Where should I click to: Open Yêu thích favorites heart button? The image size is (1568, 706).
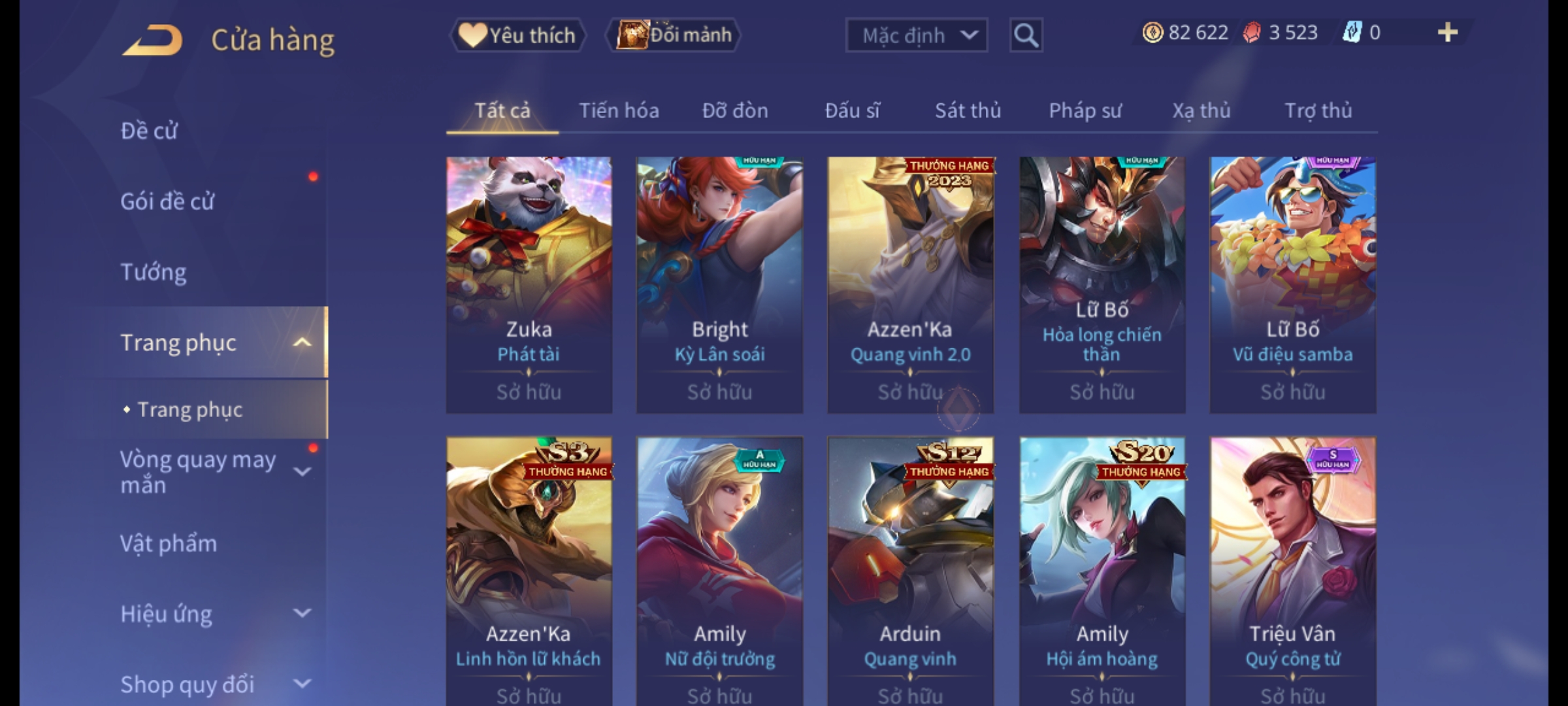tap(517, 35)
